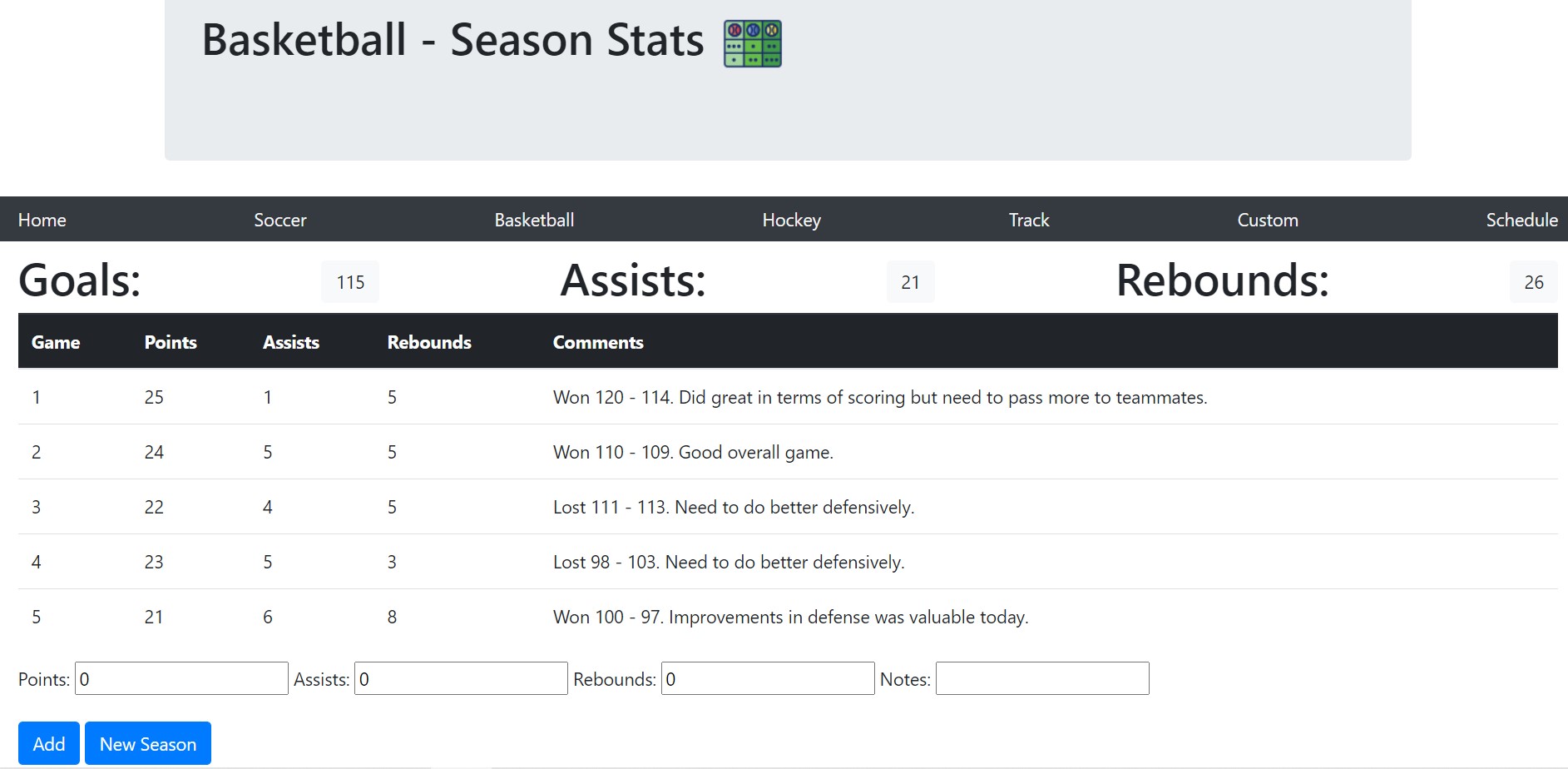Switch to the Basketball tab
This screenshot has width=1568, height=769.
[x=533, y=220]
